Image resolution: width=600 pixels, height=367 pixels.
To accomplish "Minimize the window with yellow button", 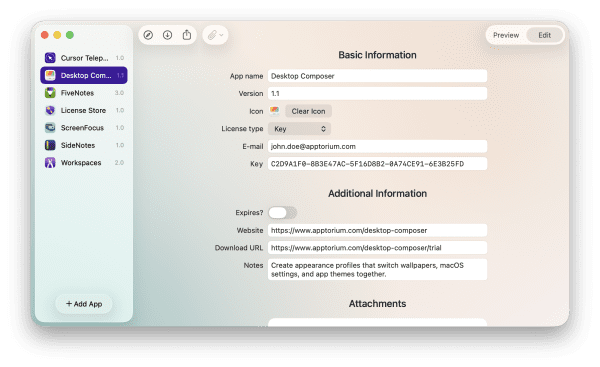I will pos(57,35).
